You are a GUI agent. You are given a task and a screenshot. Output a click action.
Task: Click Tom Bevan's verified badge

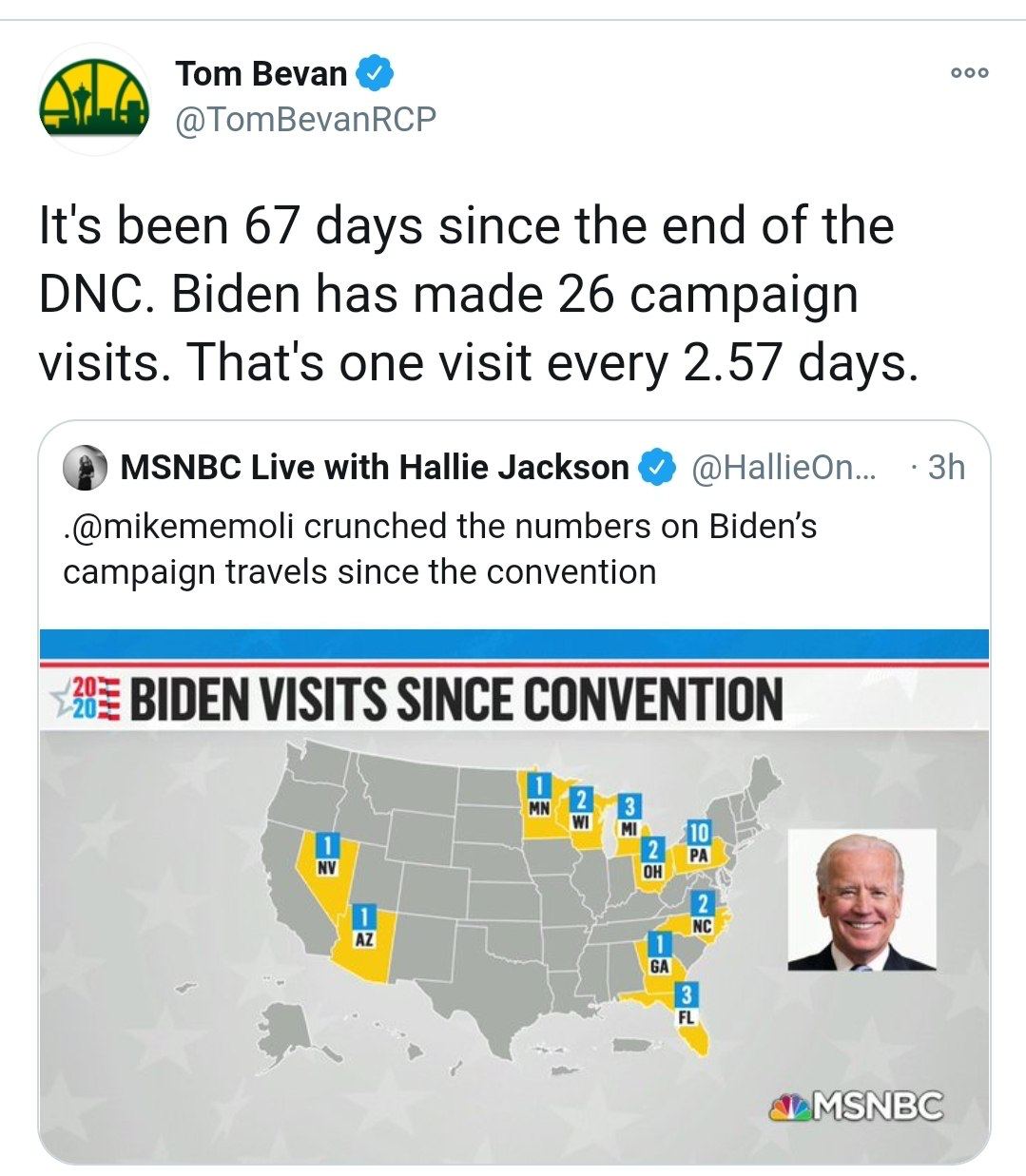[x=376, y=73]
